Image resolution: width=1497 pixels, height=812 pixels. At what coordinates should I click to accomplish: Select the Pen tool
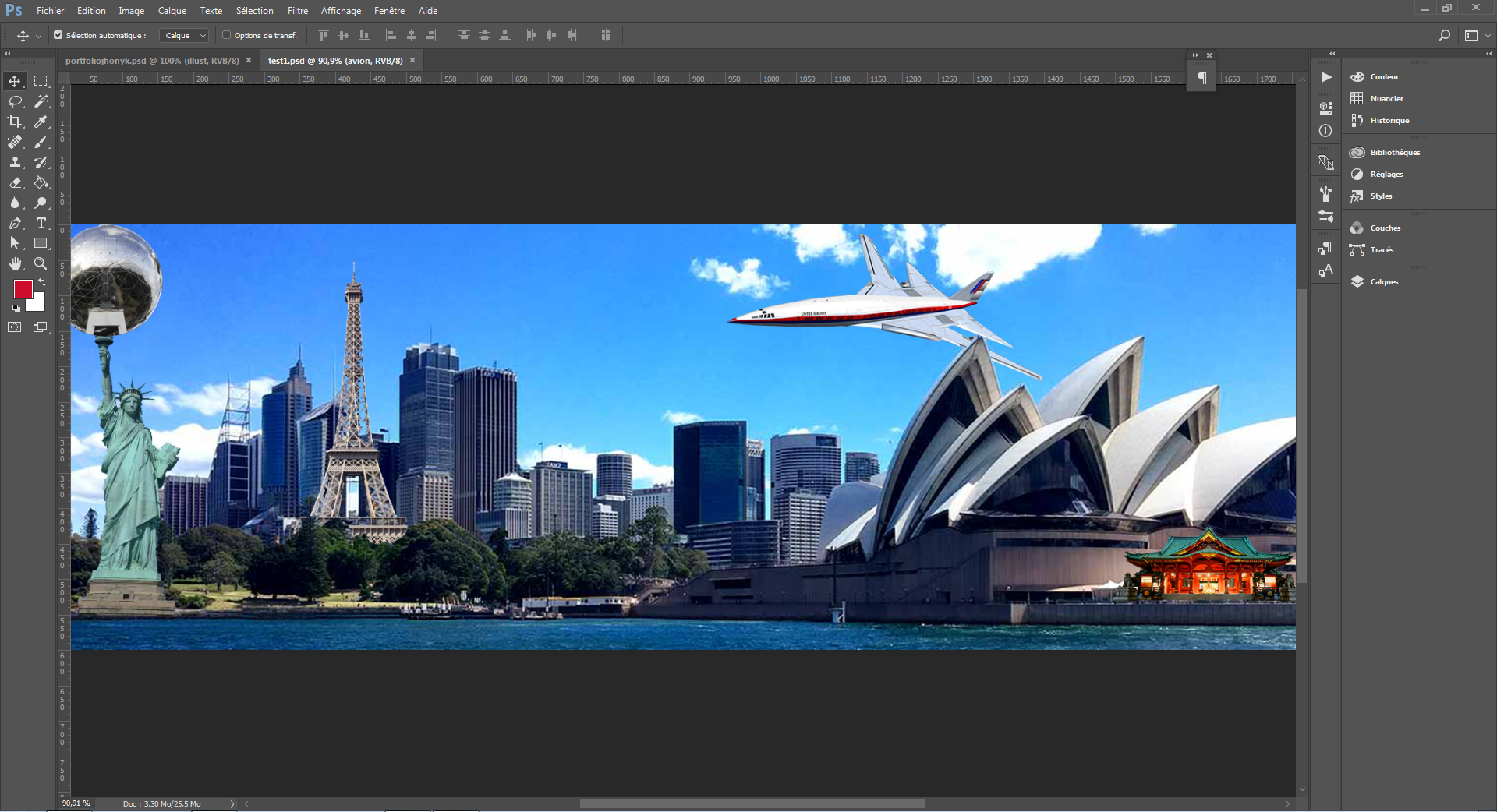[15, 223]
